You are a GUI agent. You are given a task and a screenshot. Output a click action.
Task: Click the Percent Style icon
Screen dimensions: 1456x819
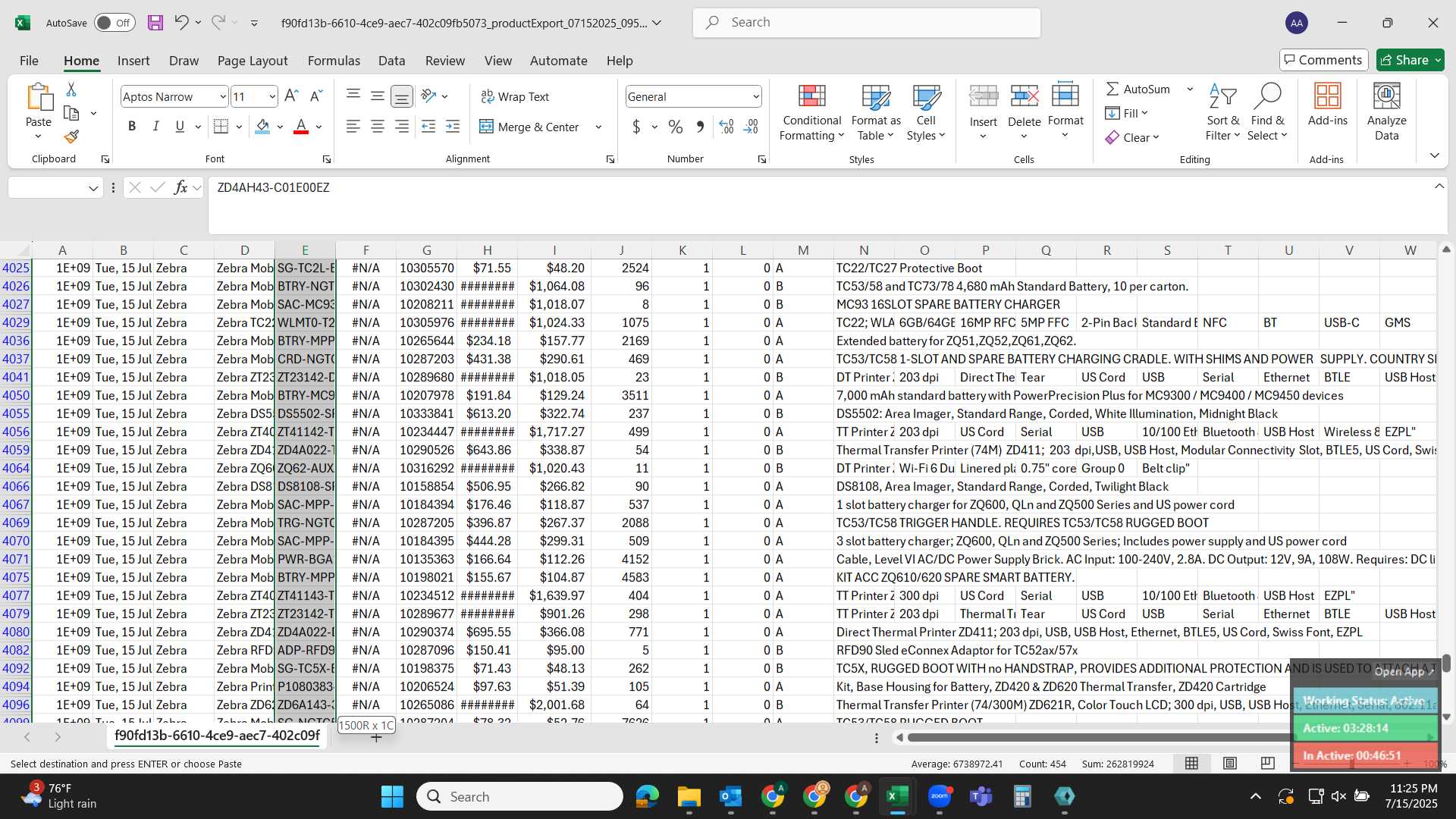[x=675, y=127]
